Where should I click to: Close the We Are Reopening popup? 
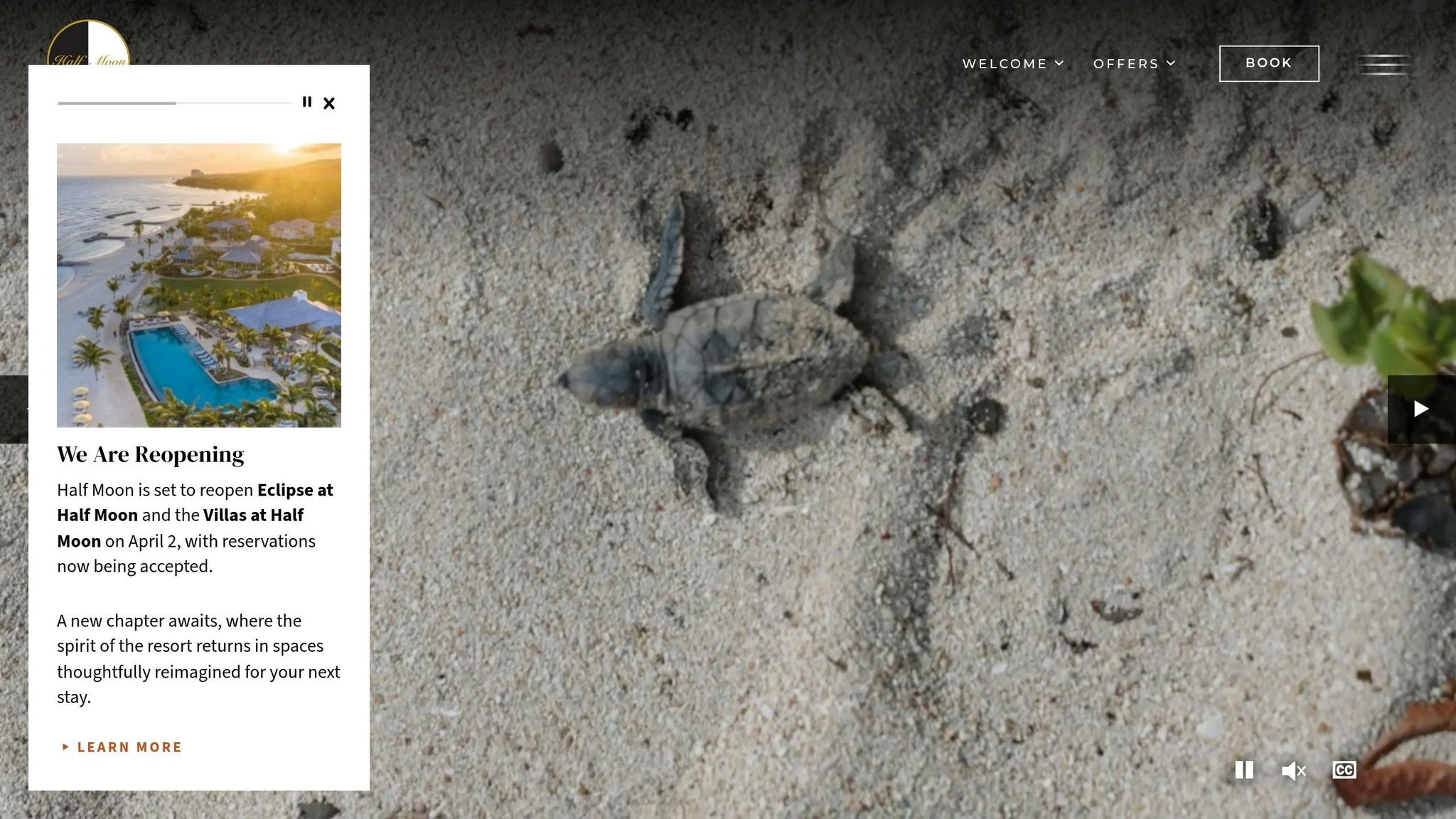tap(329, 103)
